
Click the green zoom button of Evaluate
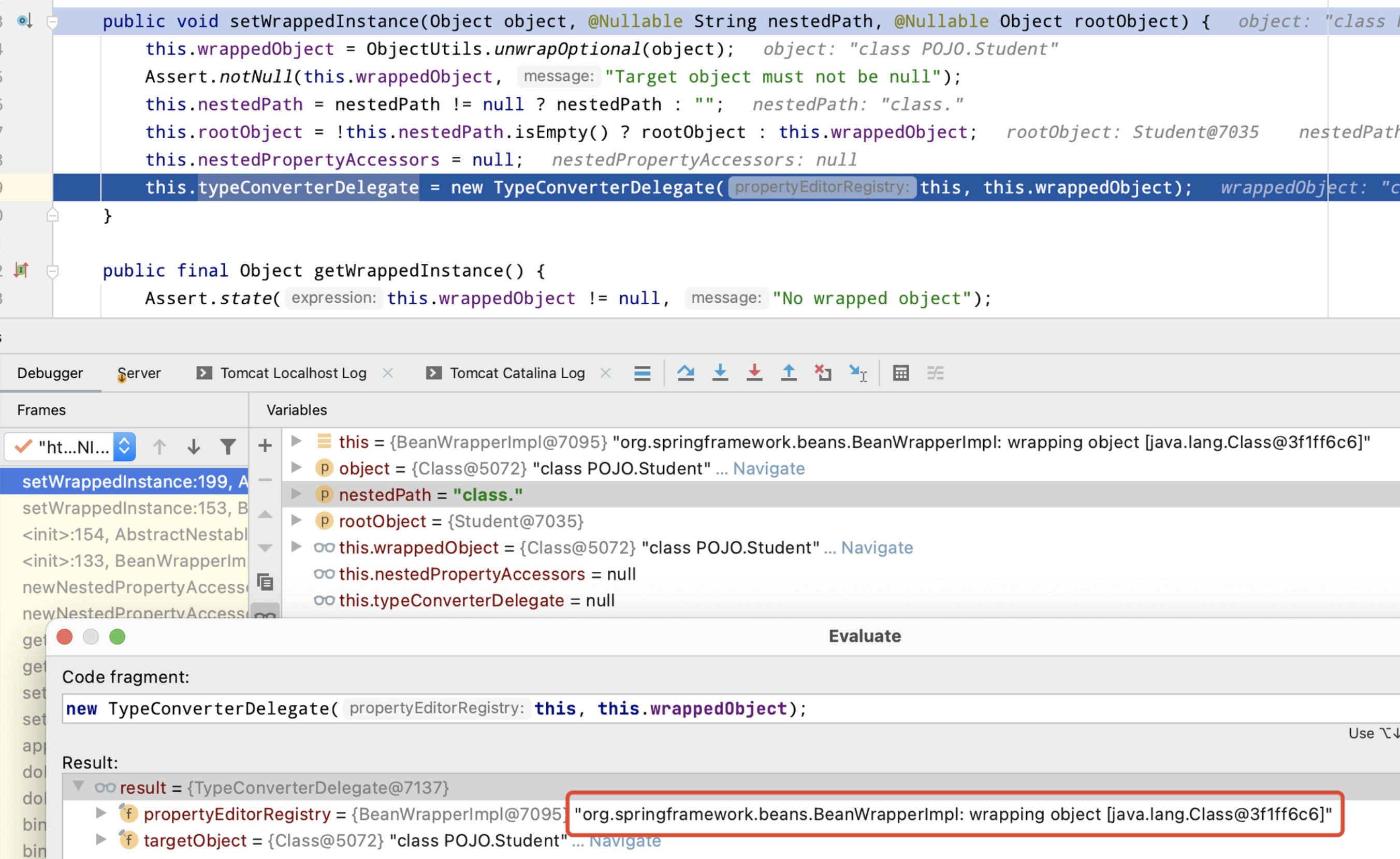tap(117, 637)
